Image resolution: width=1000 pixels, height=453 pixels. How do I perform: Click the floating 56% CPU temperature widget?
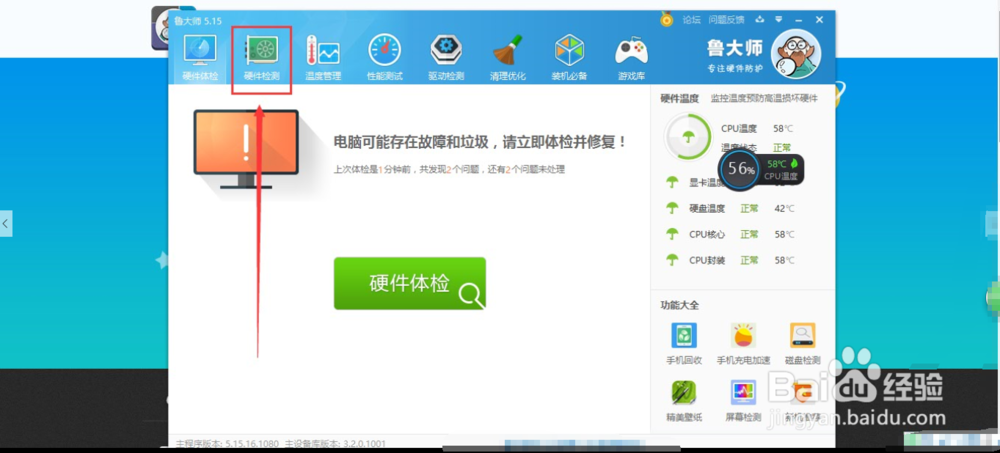(x=761, y=170)
